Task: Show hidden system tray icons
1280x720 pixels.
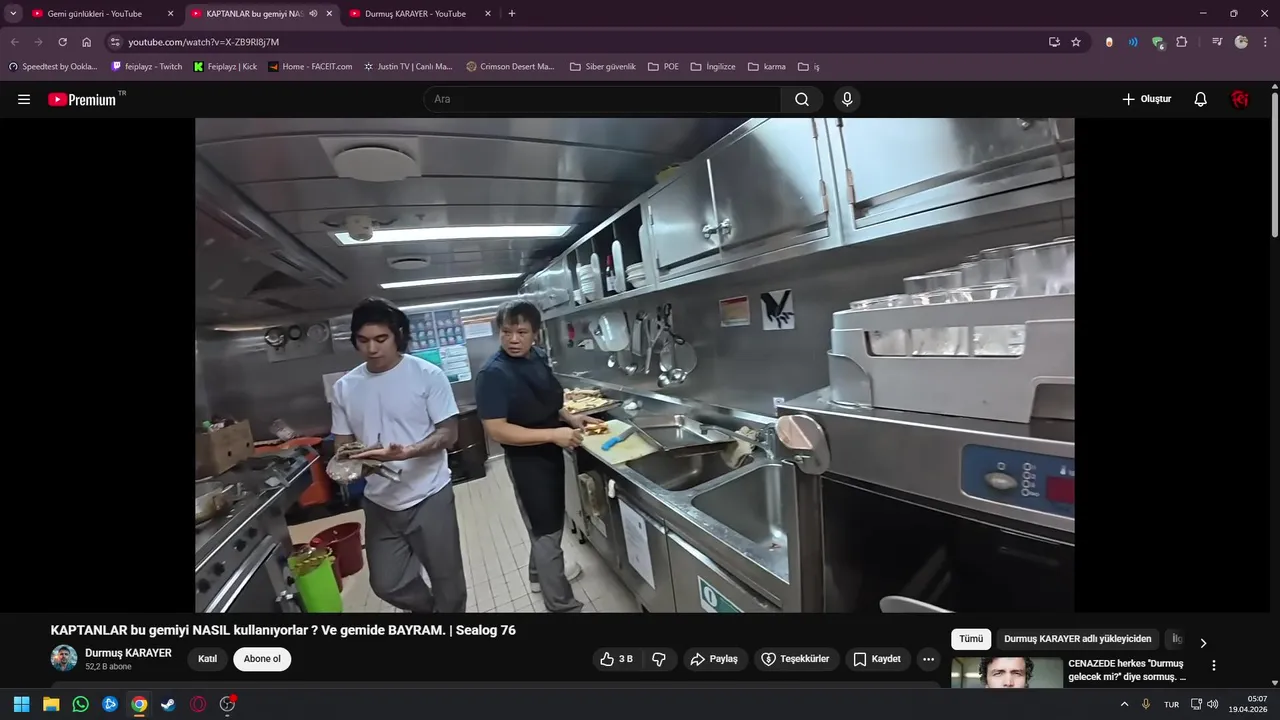Action: [1124, 704]
